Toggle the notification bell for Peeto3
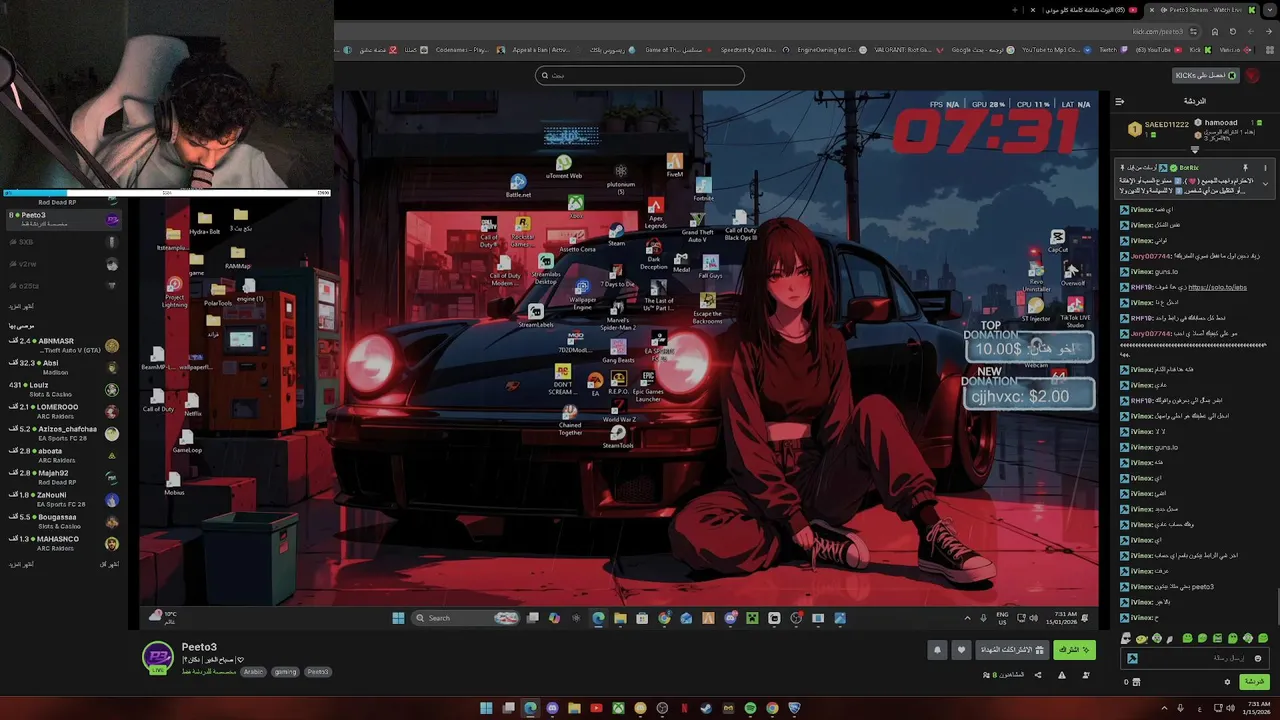The image size is (1280, 720). [937, 650]
